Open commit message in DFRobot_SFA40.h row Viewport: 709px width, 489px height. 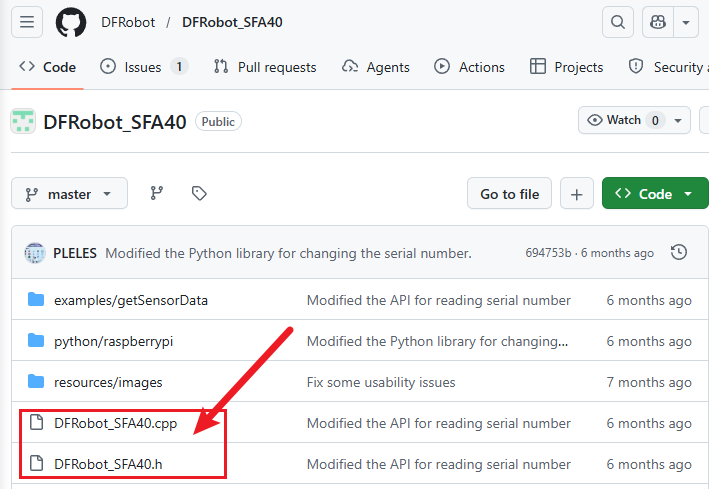[x=439, y=465]
